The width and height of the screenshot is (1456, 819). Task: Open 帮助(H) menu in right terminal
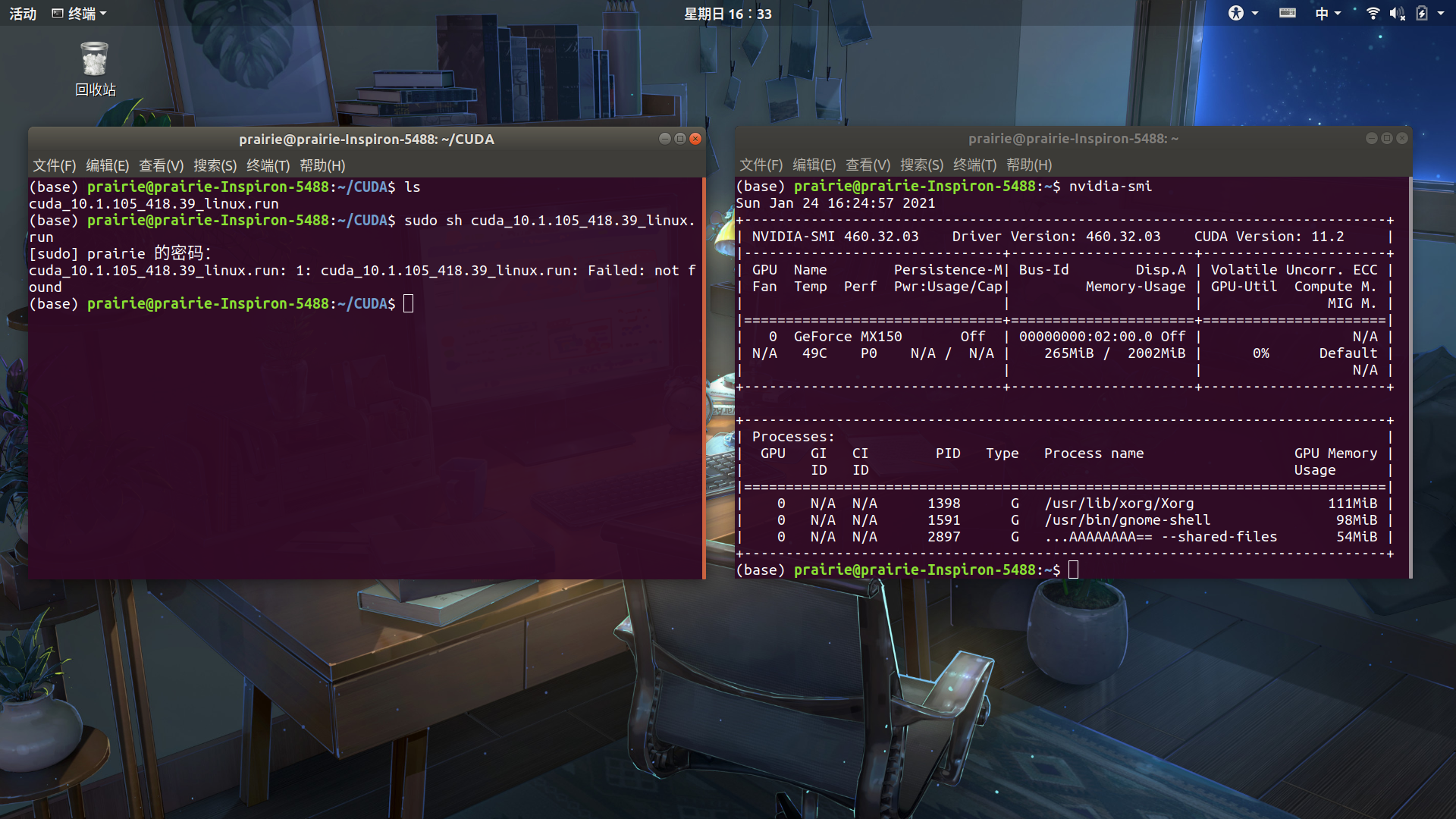click(x=1029, y=165)
